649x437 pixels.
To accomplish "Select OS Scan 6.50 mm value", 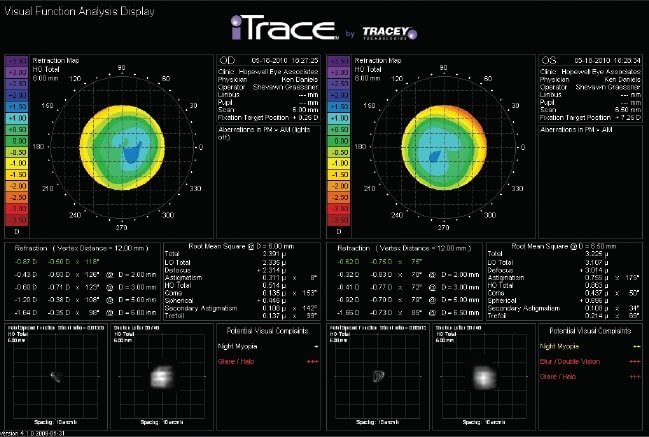I will pyautogui.click(x=627, y=110).
